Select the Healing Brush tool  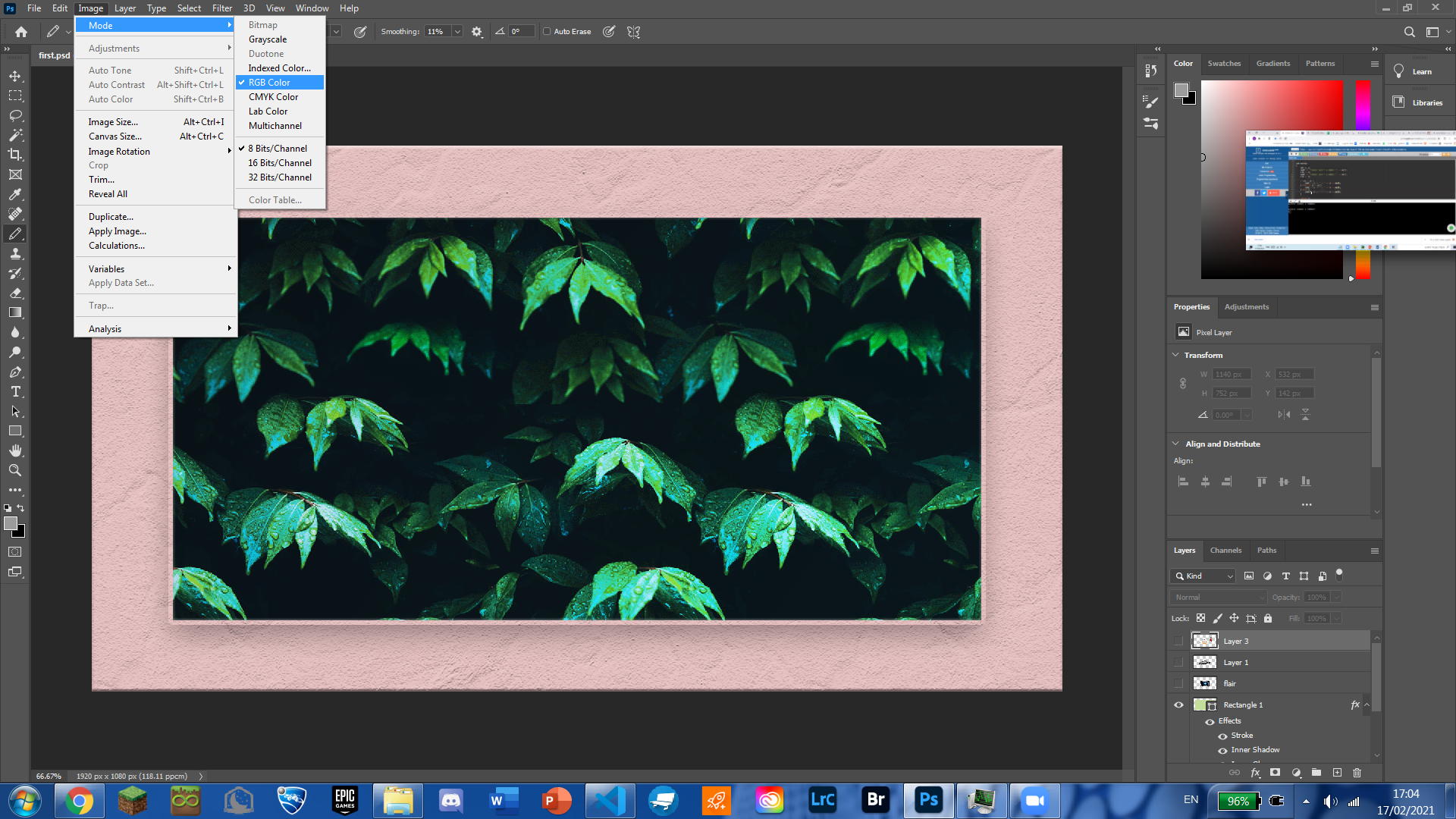point(15,213)
